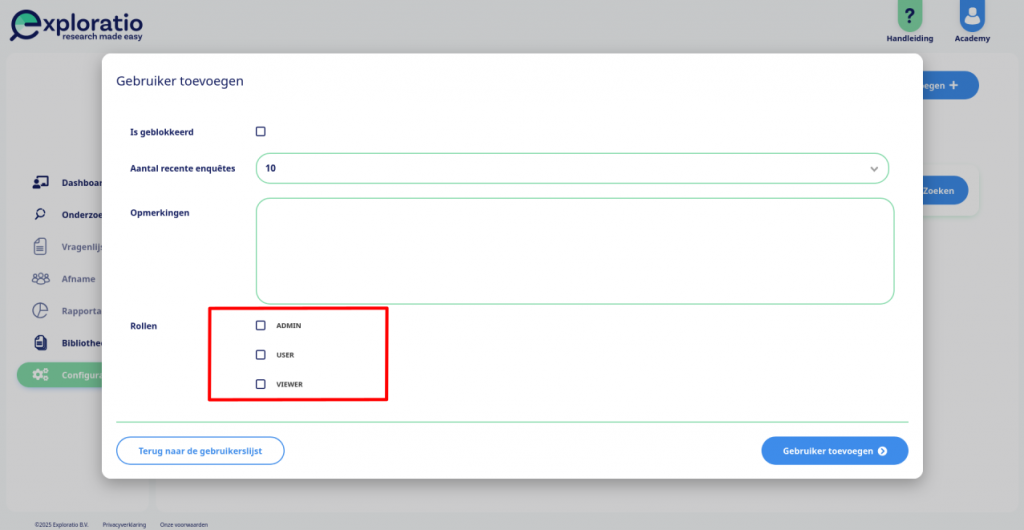Click inside the Opmerkingen text area
Viewport: 1024px width, 530px height.
[x=575, y=251]
